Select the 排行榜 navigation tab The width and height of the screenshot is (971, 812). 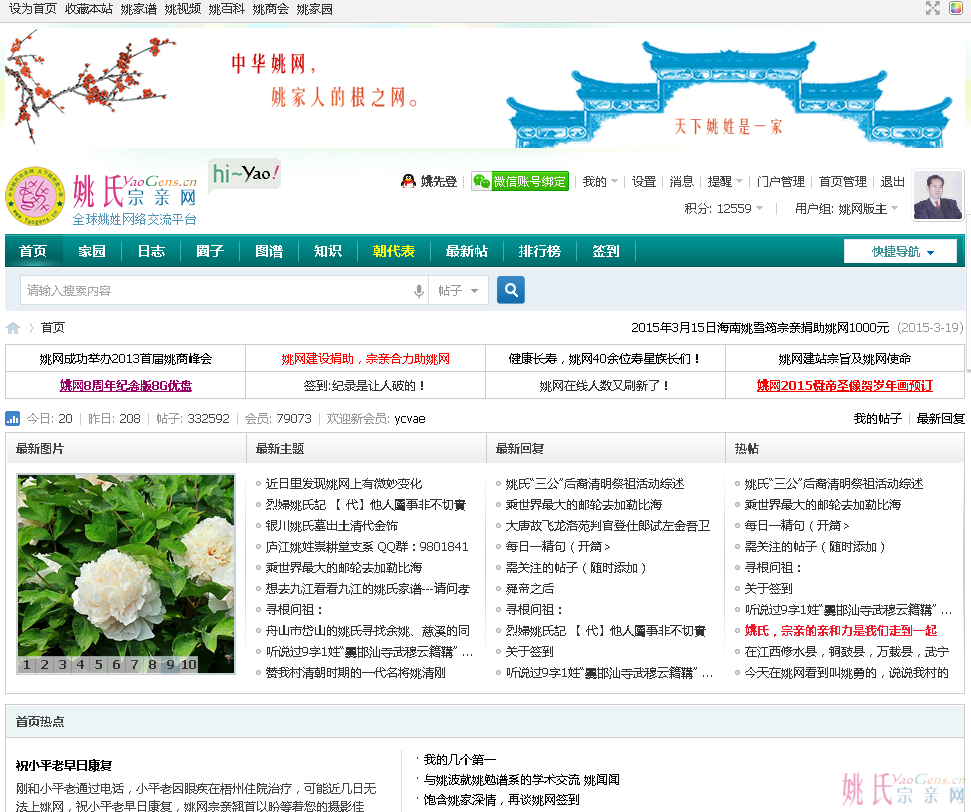coord(540,251)
